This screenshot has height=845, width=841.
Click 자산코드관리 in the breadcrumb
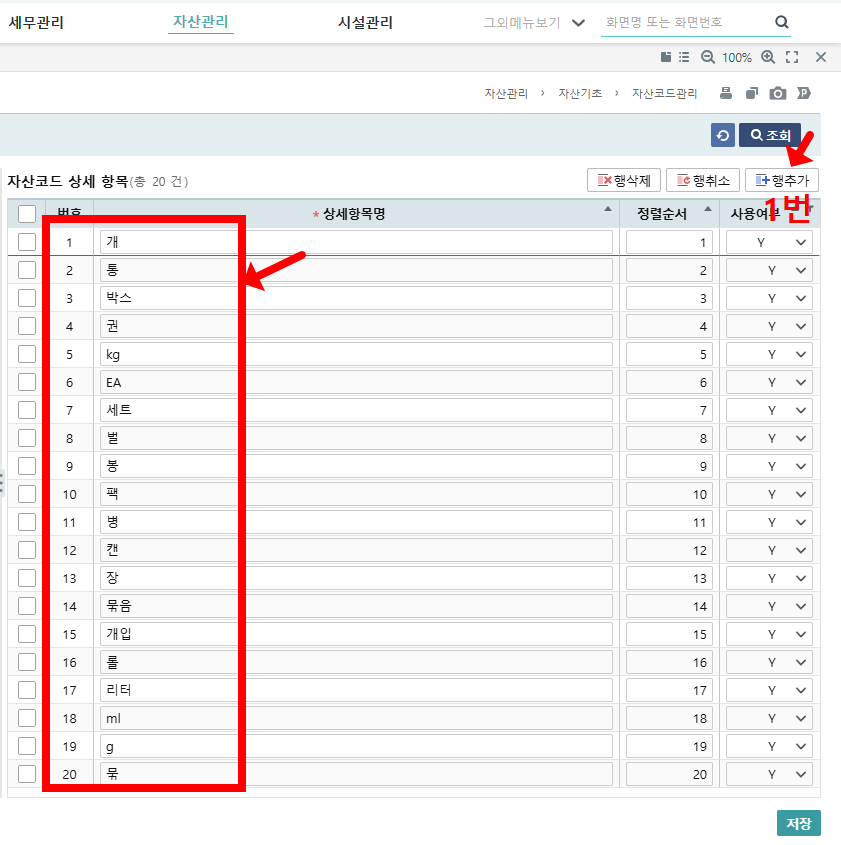[664, 93]
